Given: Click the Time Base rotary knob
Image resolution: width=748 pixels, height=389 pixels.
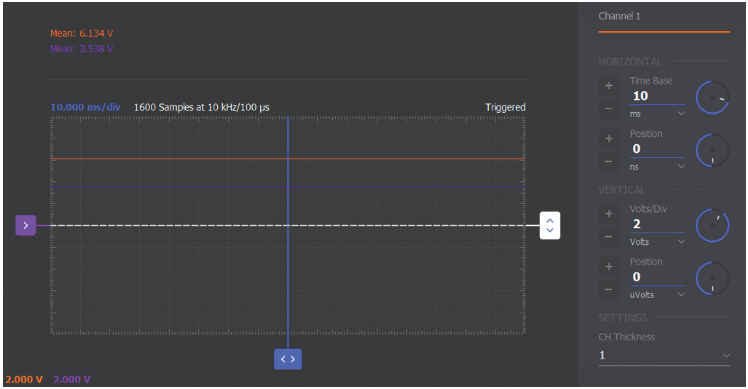Looking at the screenshot, I should [712, 97].
